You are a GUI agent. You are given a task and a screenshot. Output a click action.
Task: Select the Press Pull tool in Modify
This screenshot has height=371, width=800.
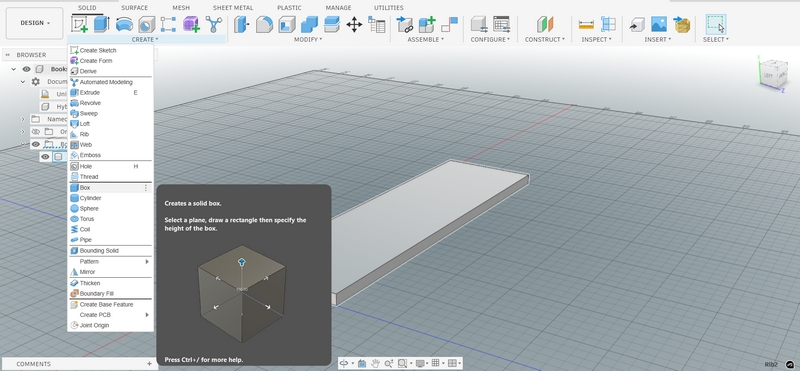pos(242,24)
